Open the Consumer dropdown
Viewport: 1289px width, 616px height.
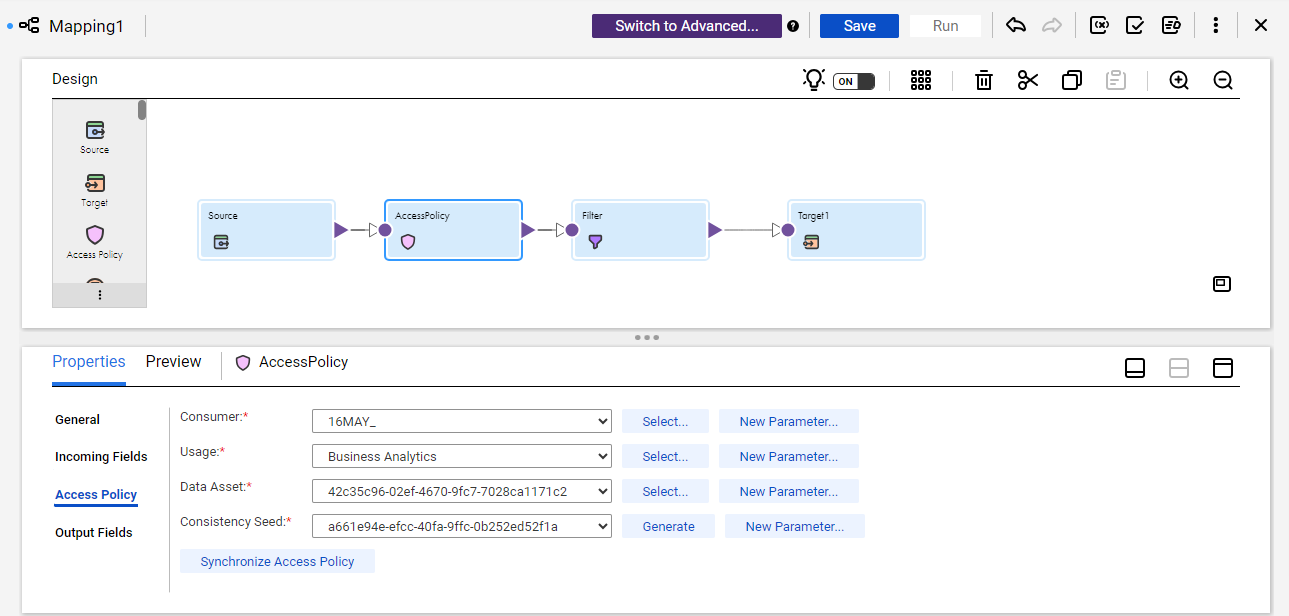pos(462,422)
